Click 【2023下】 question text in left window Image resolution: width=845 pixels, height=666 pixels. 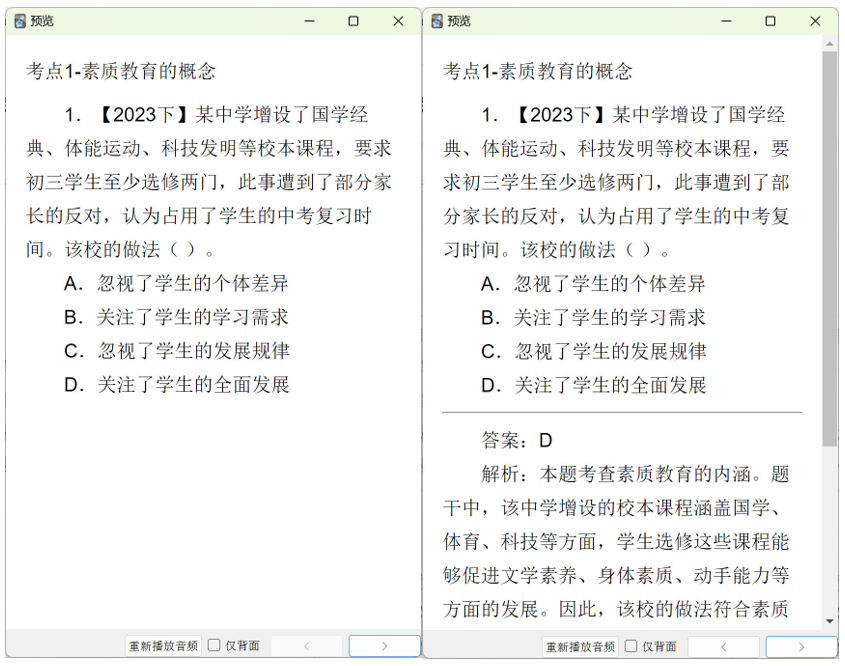209,182
